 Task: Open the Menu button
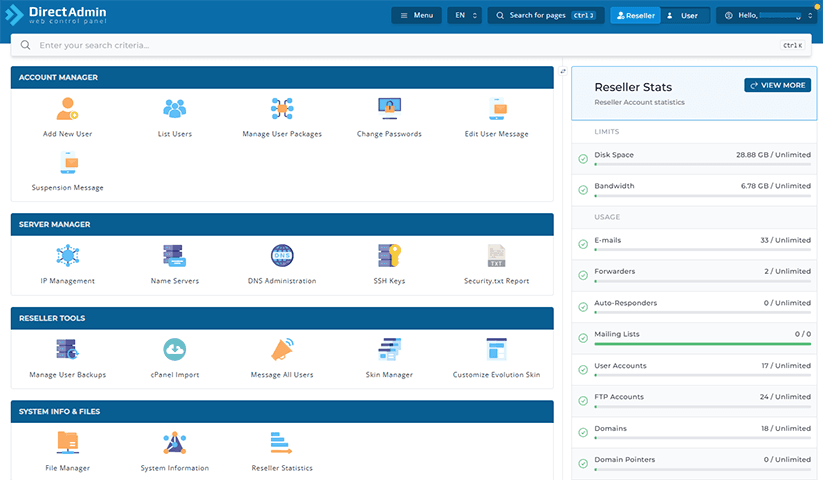pos(416,15)
